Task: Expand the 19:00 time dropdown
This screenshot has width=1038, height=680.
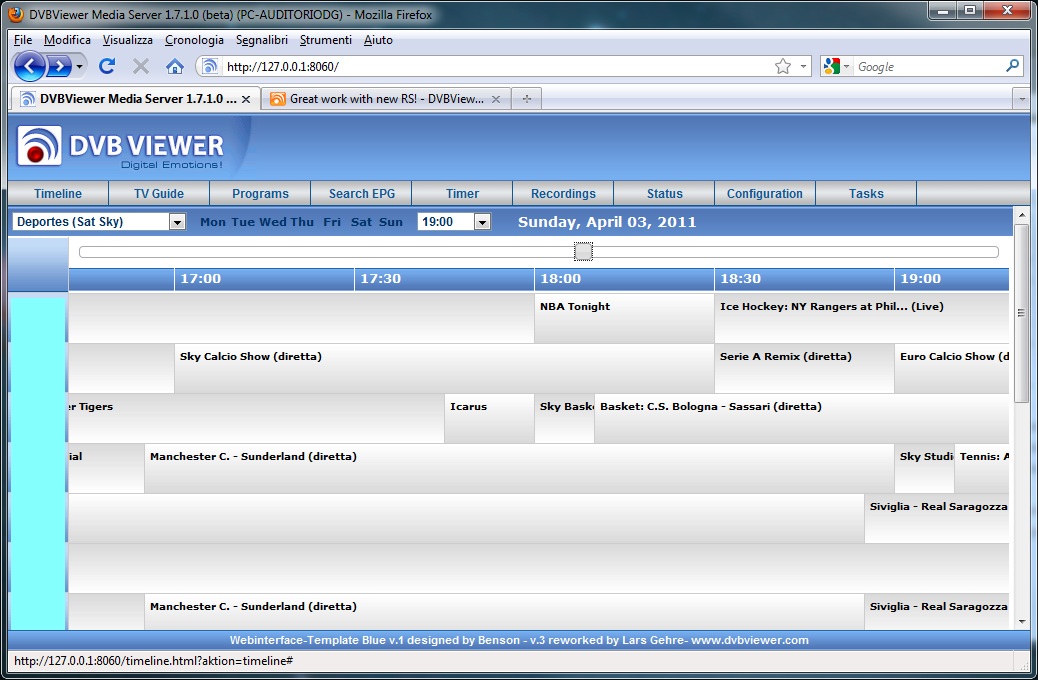Action: tap(483, 222)
